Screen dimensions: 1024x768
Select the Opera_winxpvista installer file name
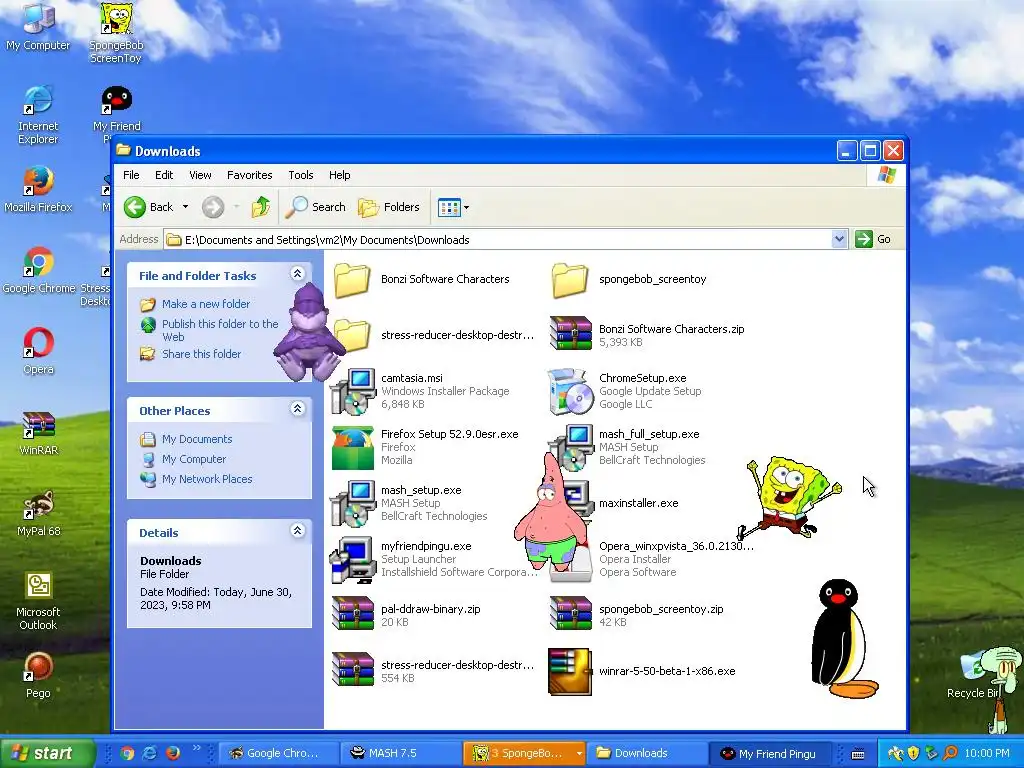(x=677, y=546)
